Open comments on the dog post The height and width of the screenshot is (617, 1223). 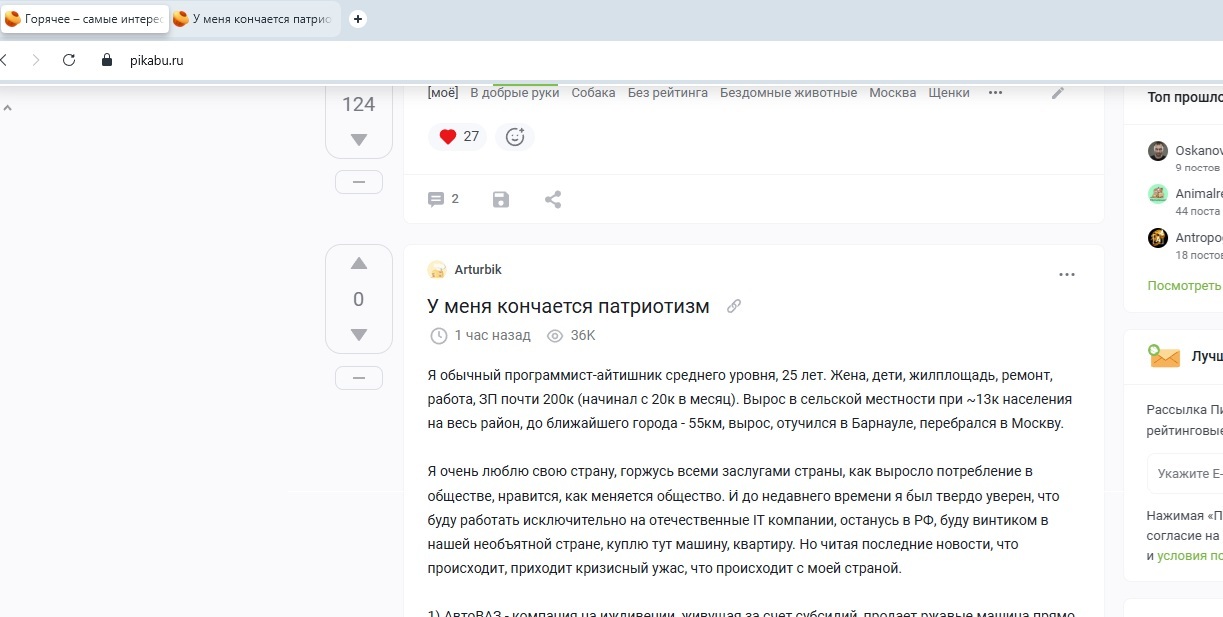tap(443, 199)
